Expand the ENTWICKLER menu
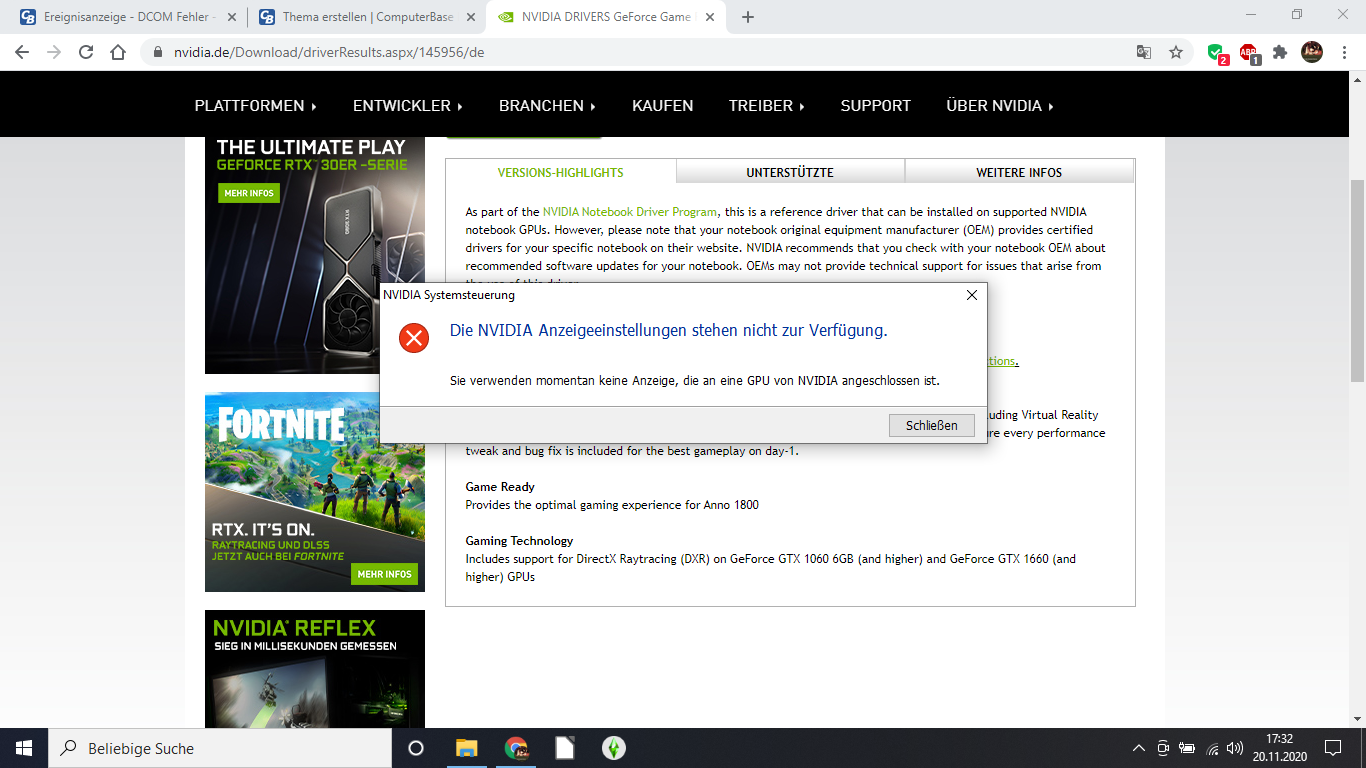This screenshot has width=1366, height=768. [408, 105]
